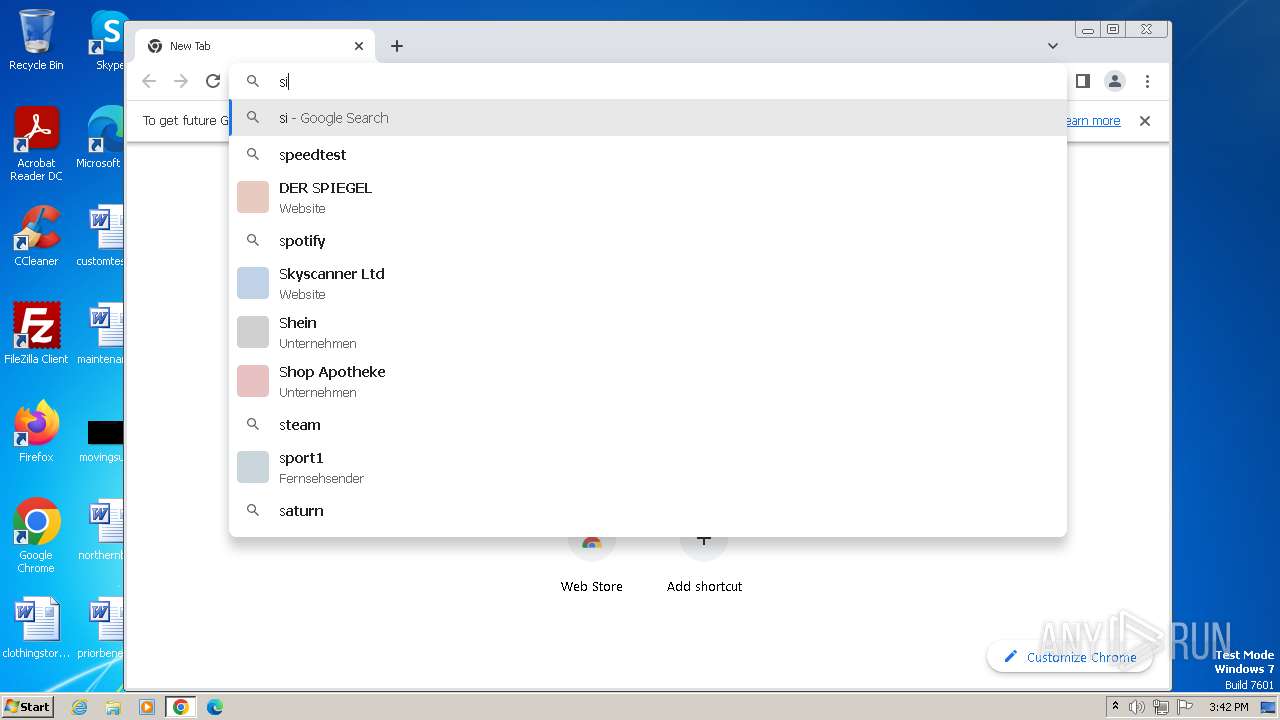Viewport: 1280px width, 720px height.
Task: Dismiss the info bar with X
Action: coord(1145,121)
